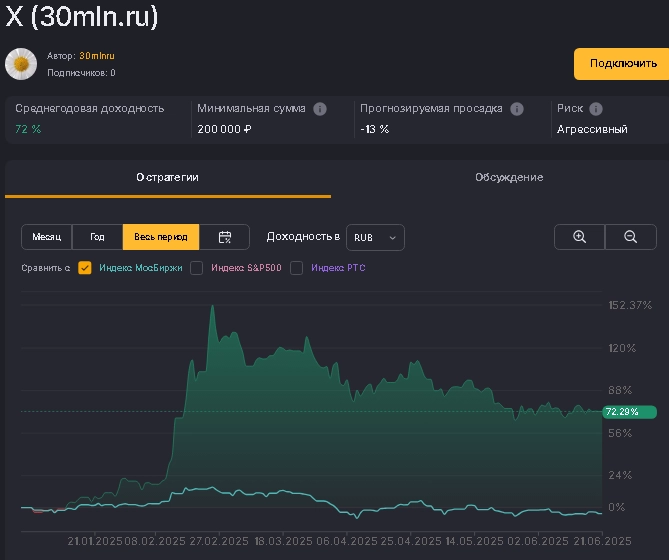Enable Индекс РТС comparison checkbox

(297, 268)
